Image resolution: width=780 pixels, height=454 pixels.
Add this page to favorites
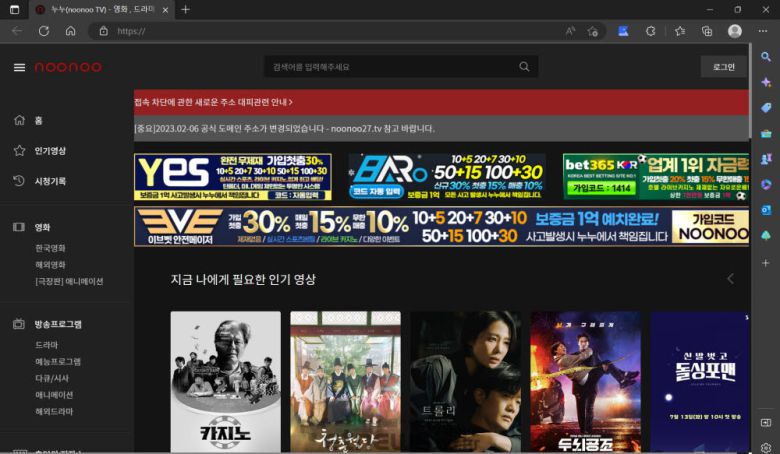pyautogui.click(x=592, y=31)
